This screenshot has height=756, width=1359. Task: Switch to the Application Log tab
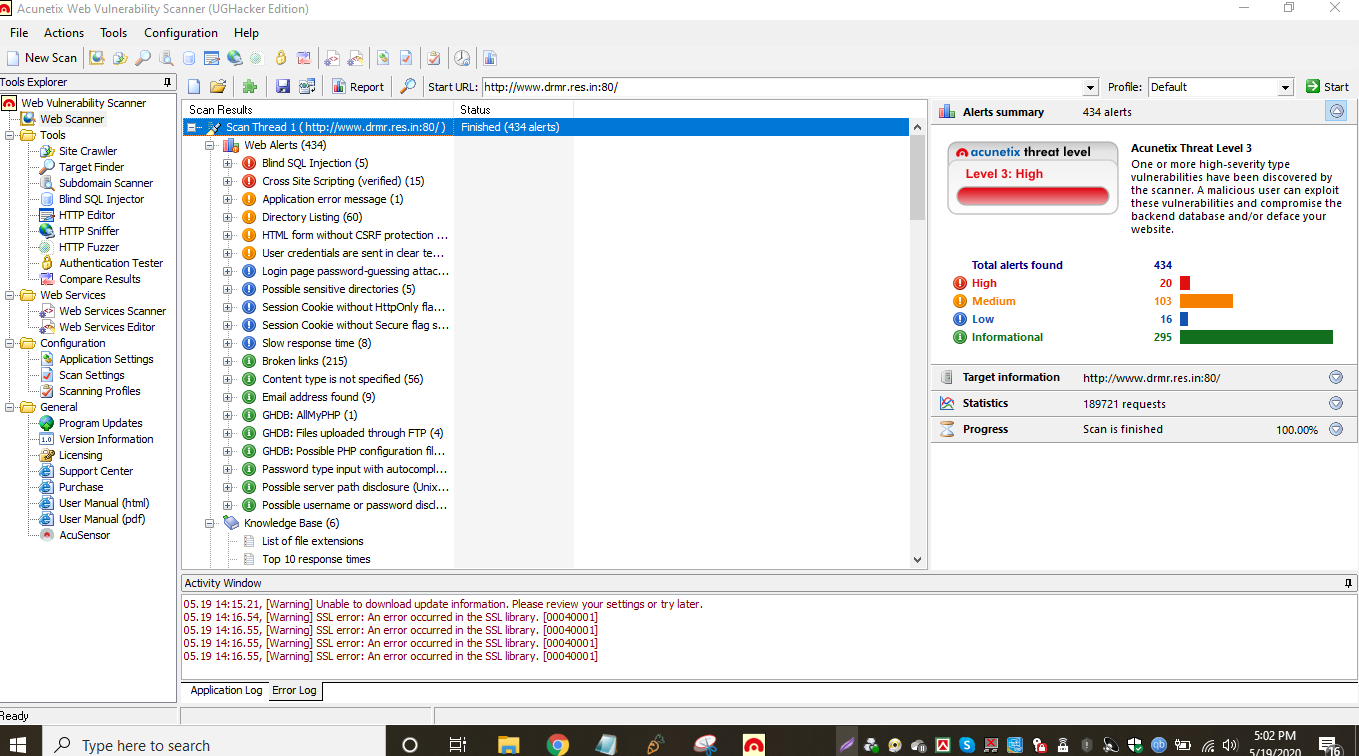tap(226, 690)
